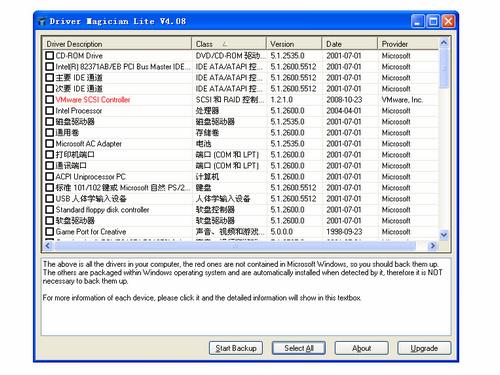Select the ACPI Uniprocessor PC checkbox
The image size is (500, 375).
[49, 176]
